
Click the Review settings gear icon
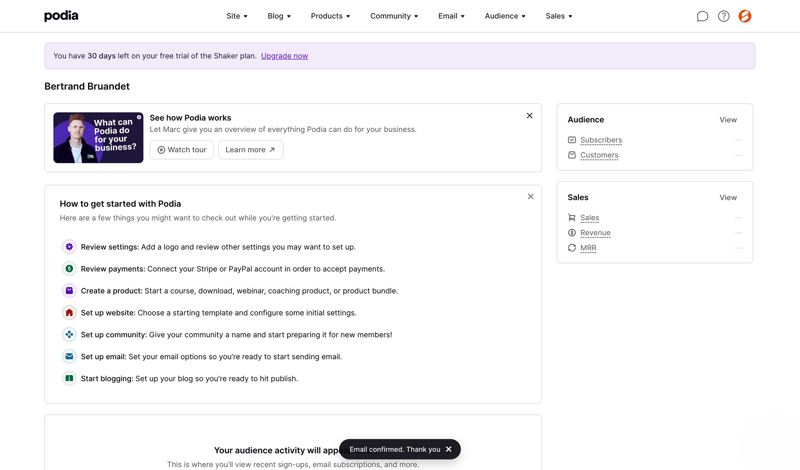pyautogui.click(x=69, y=247)
